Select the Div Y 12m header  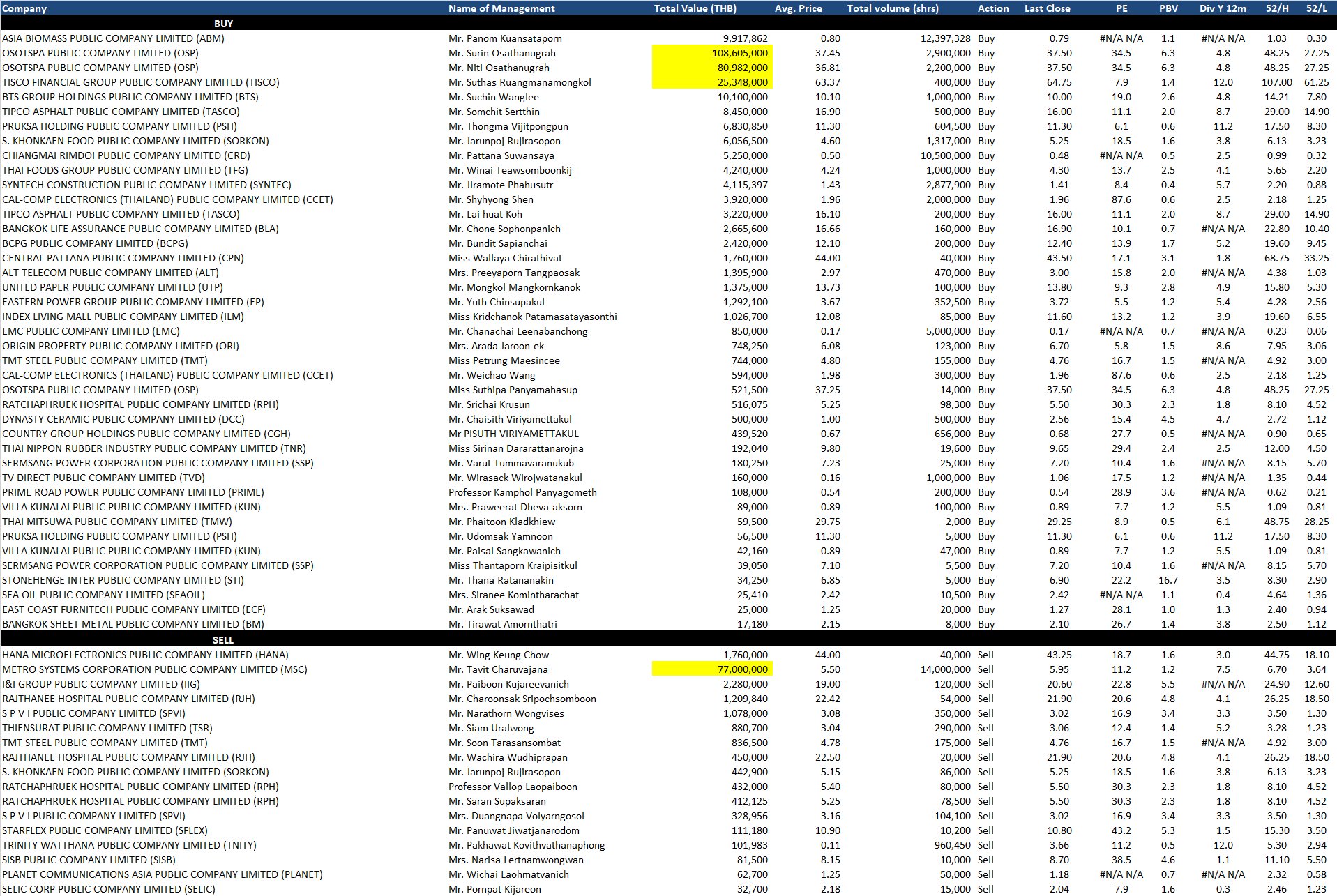click(1222, 8)
